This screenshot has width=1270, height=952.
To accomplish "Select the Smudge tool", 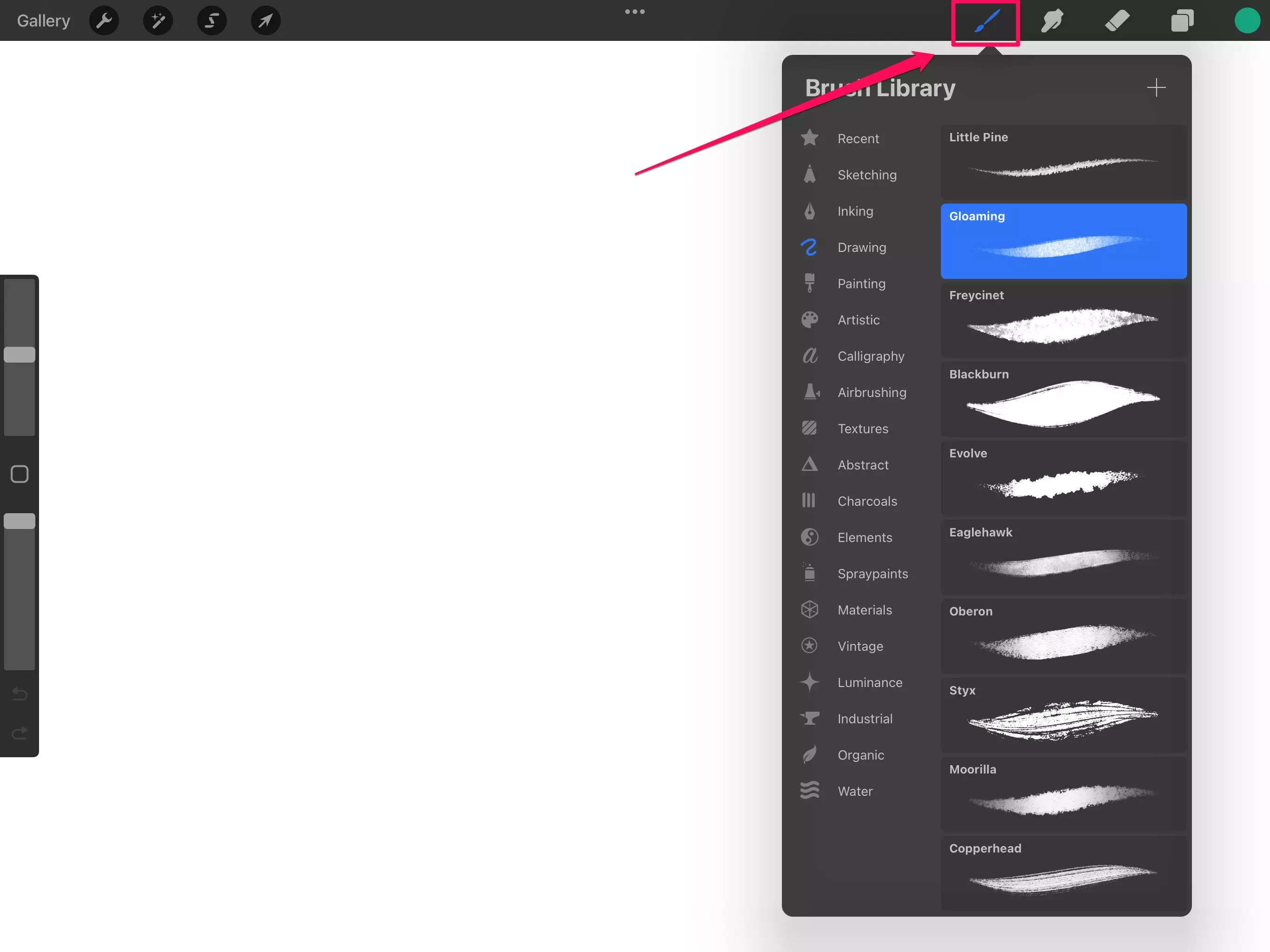I will point(1050,20).
